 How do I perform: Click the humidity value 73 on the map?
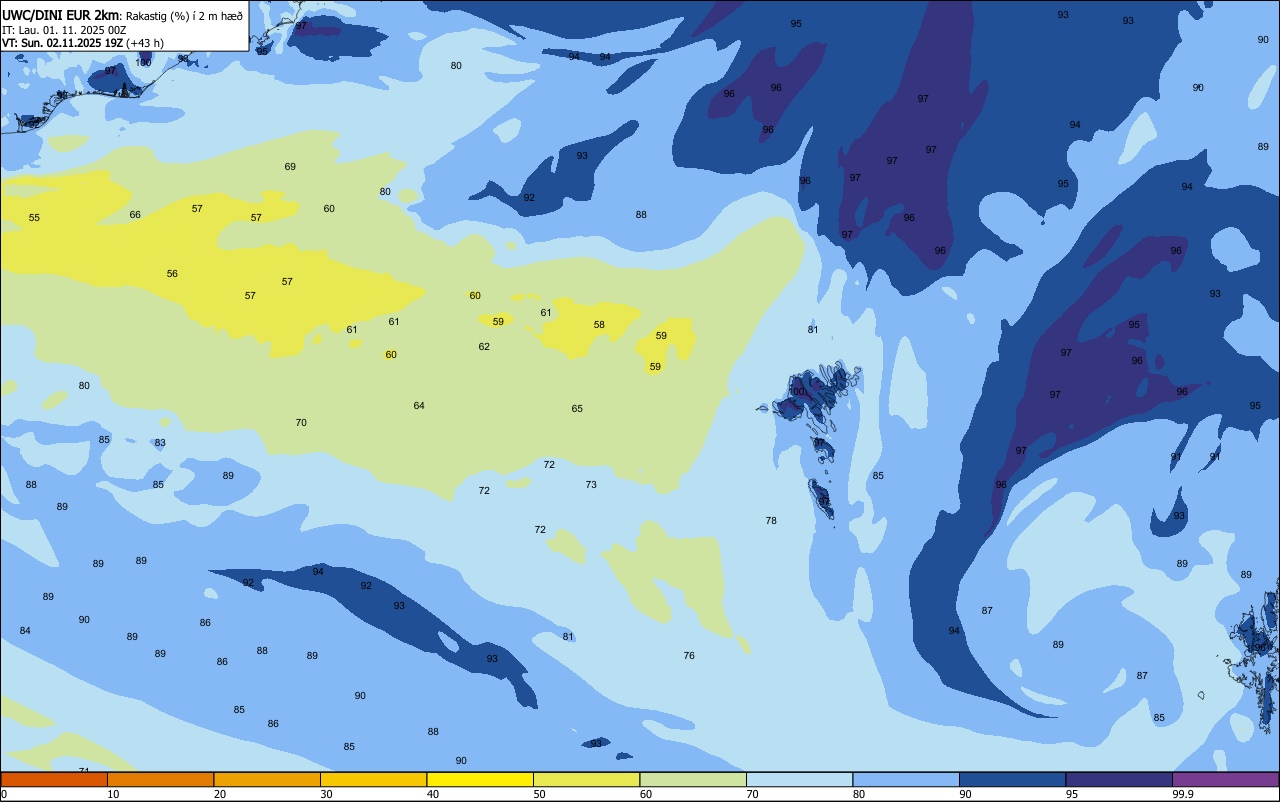(x=591, y=484)
